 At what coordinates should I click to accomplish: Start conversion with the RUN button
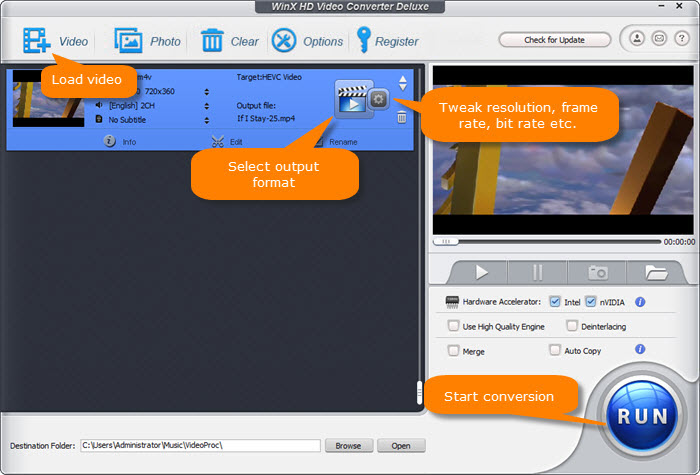(642, 416)
